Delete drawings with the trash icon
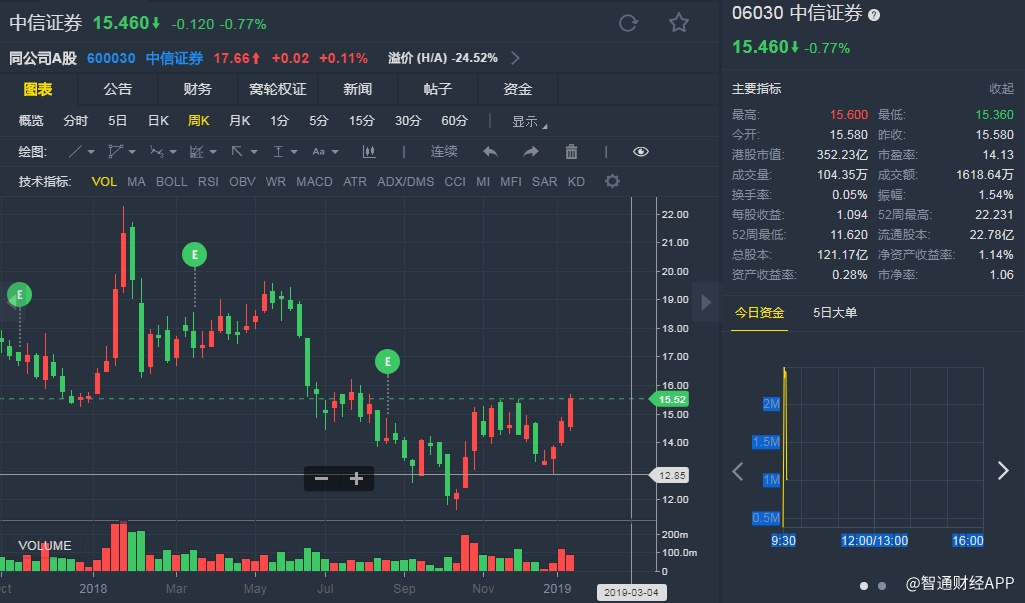 coord(571,152)
